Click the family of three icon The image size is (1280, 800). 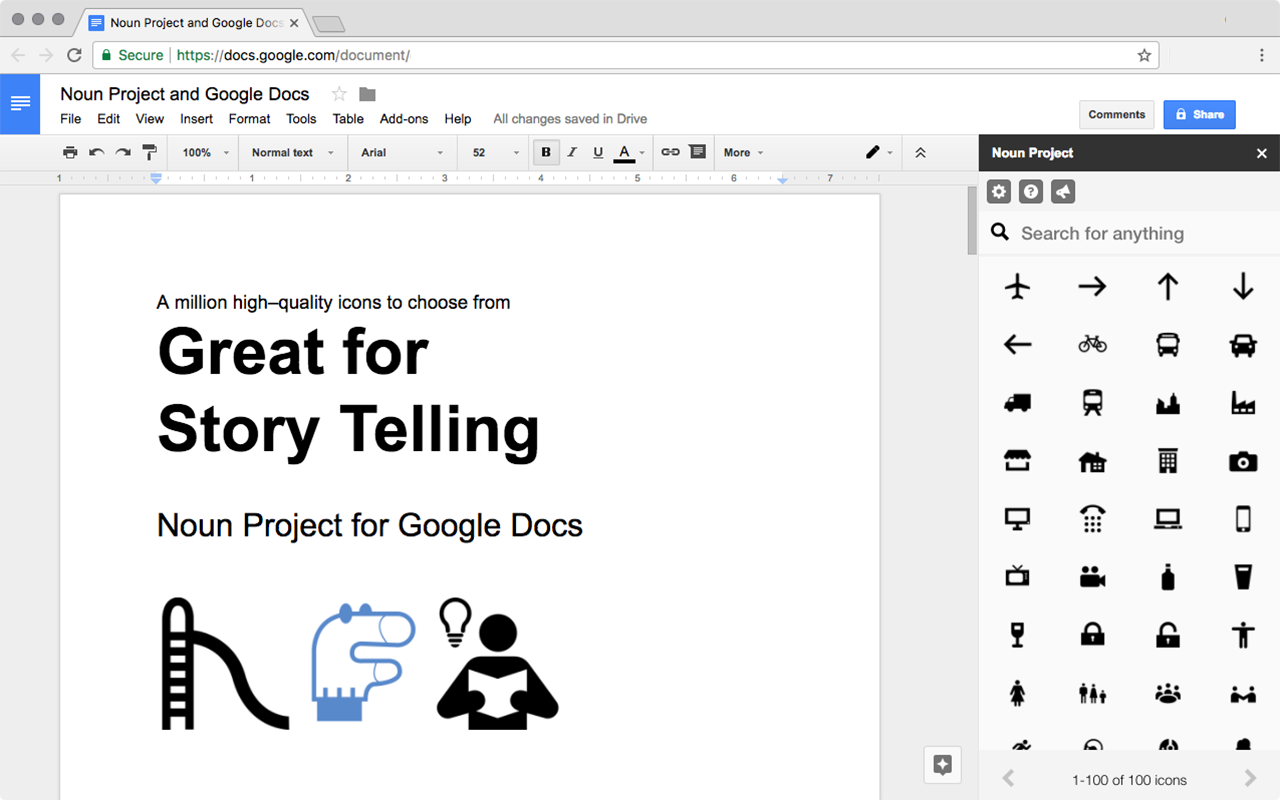(x=1092, y=692)
